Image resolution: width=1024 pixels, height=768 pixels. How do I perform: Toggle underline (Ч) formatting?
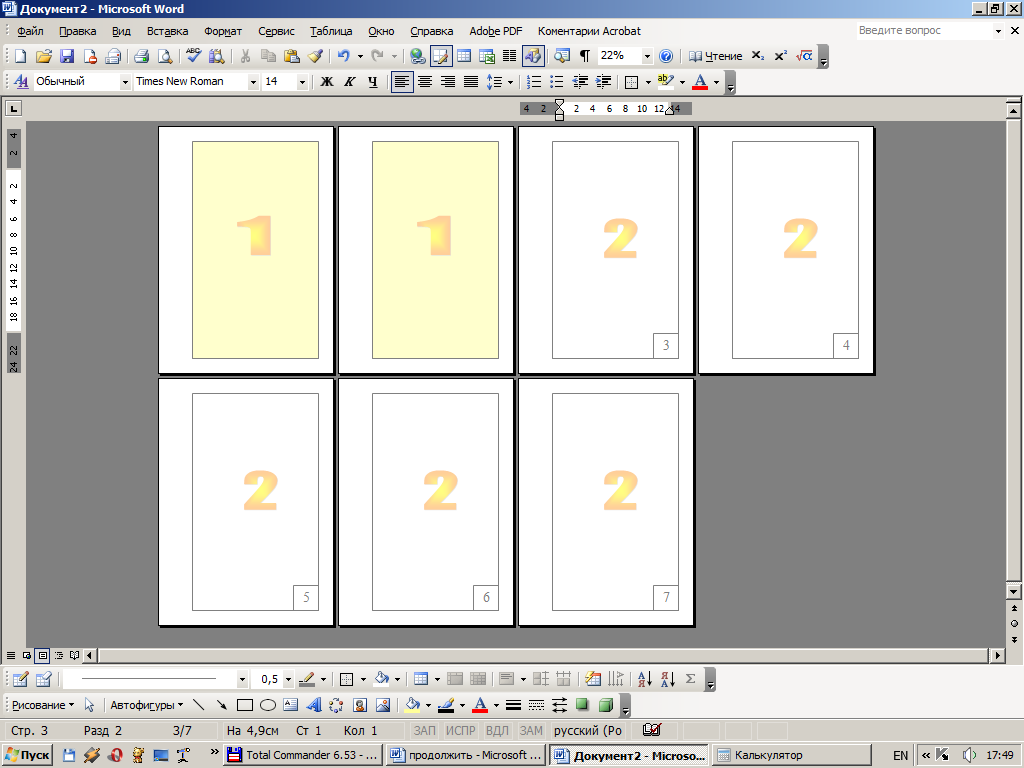point(373,82)
